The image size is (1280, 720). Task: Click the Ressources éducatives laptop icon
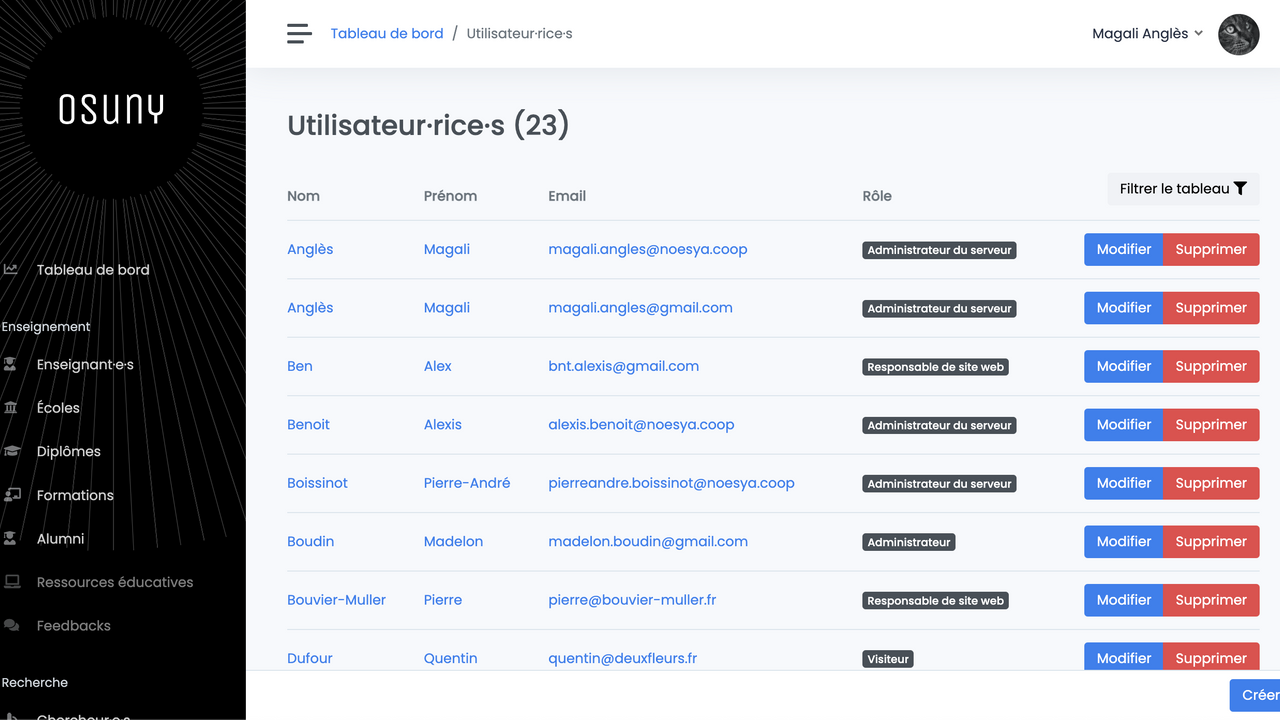11,582
